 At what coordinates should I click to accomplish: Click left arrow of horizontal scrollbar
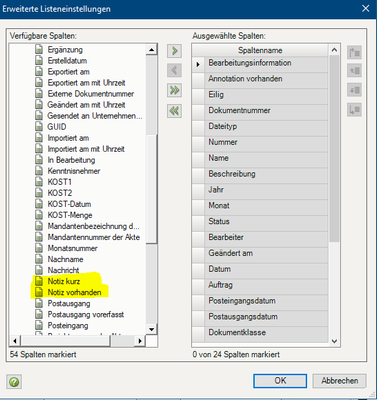click(x=15, y=341)
